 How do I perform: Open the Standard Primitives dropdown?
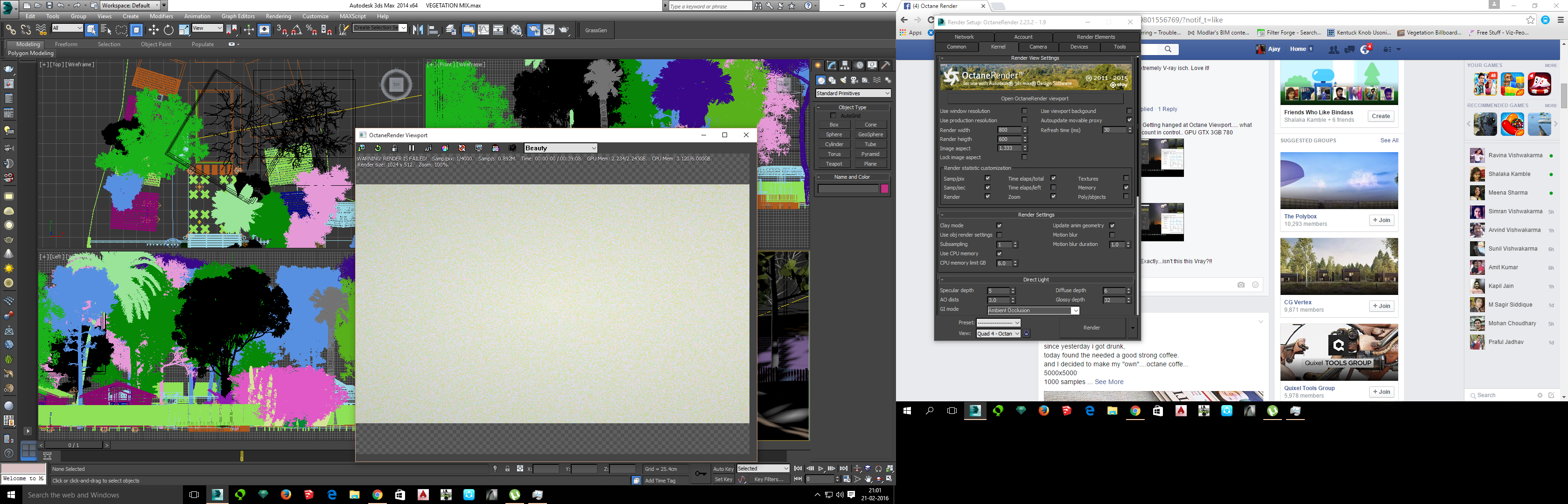[852, 93]
